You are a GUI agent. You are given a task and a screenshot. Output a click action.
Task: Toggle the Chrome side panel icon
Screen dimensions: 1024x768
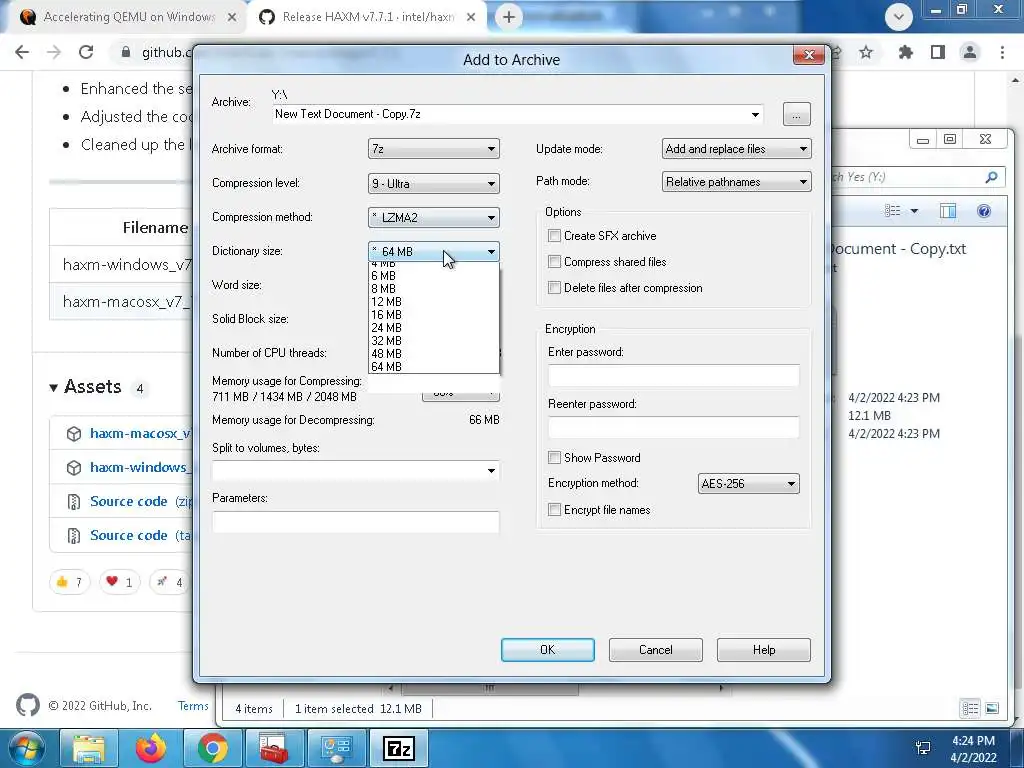coord(938,52)
